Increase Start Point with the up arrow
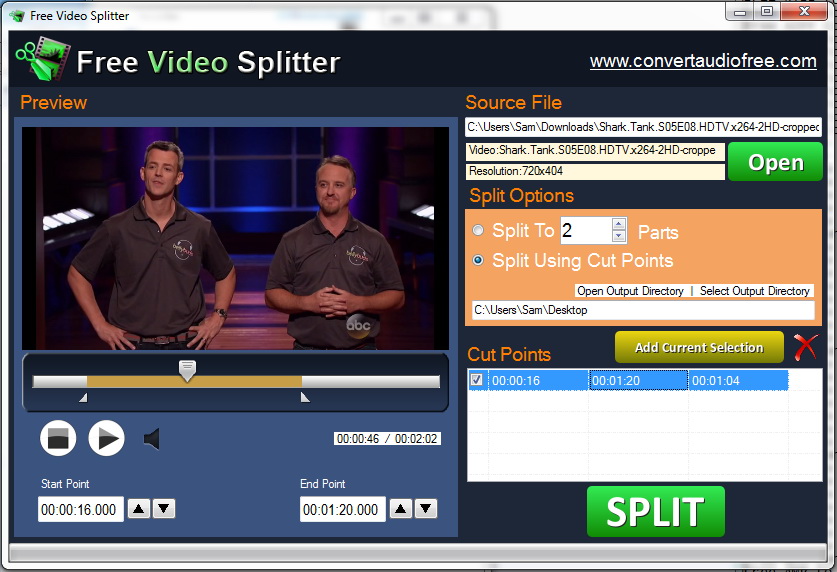 [x=139, y=509]
